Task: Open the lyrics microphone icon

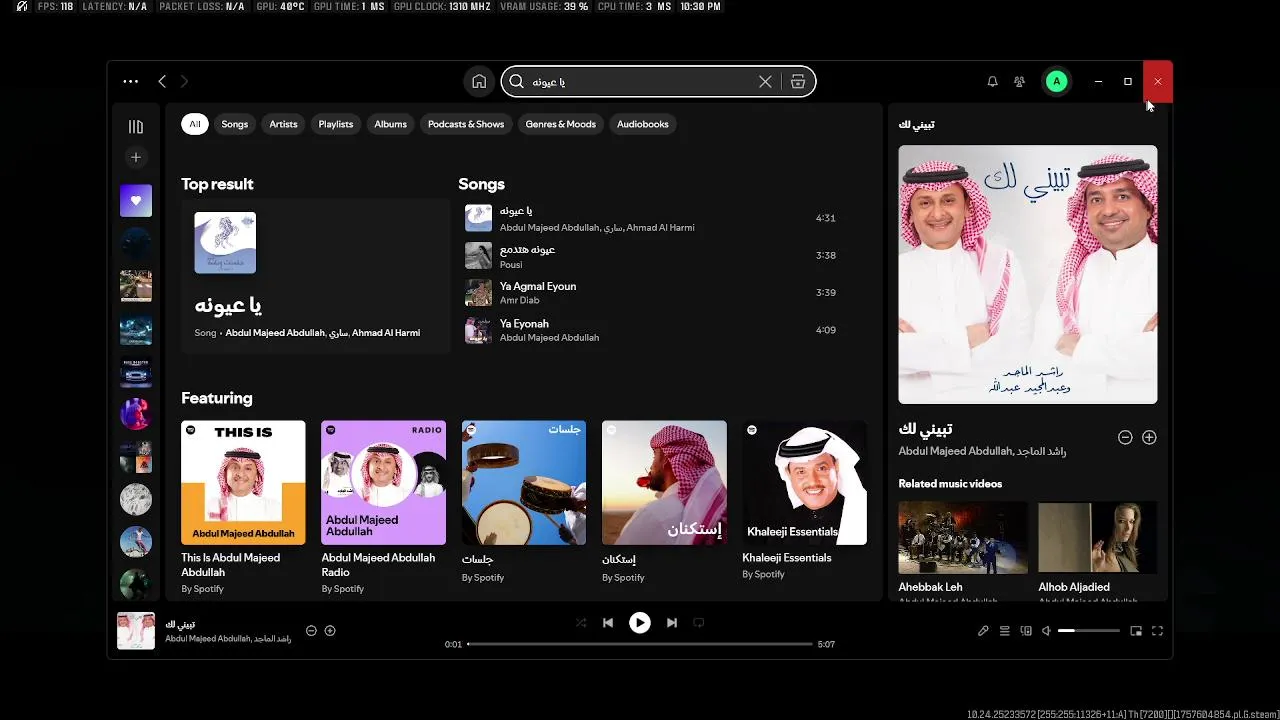Action: click(983, 631)
